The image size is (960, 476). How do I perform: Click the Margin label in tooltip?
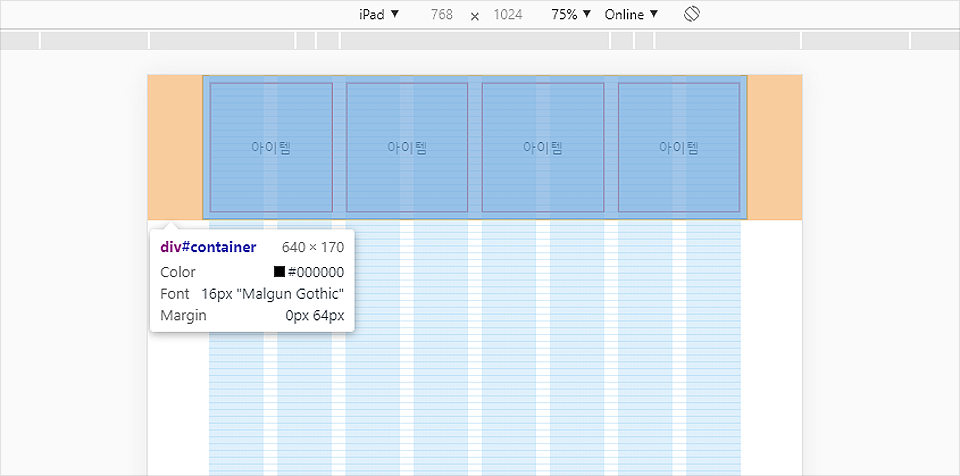pyautogui.click(x=184, y=316)
